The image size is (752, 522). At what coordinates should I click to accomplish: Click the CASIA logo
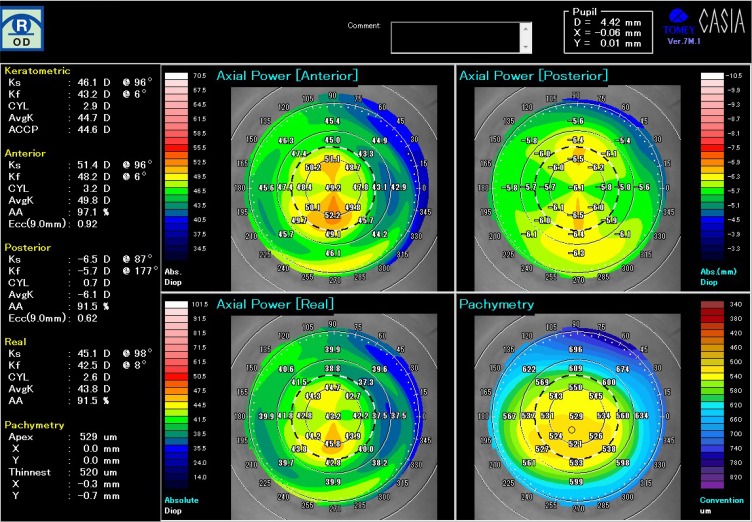[x=722, y=21]
